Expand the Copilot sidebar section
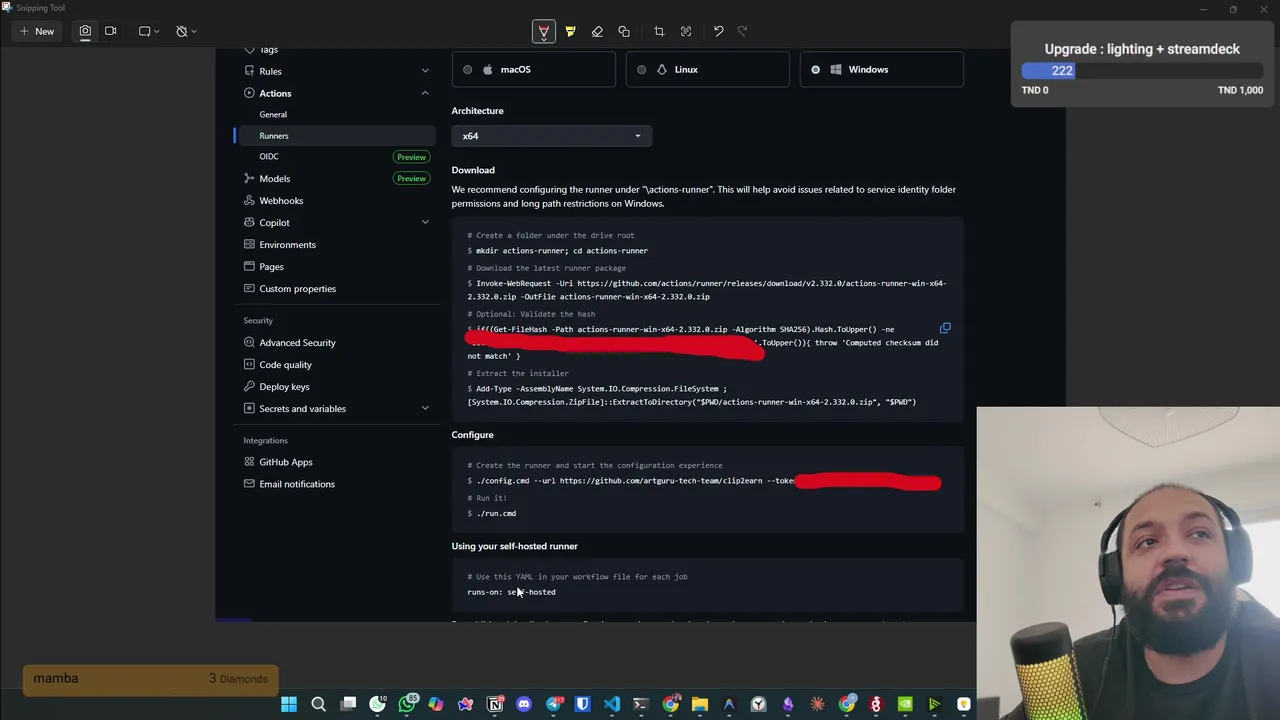The width and height of the screenshot is (1280, 720). point(425,222)
